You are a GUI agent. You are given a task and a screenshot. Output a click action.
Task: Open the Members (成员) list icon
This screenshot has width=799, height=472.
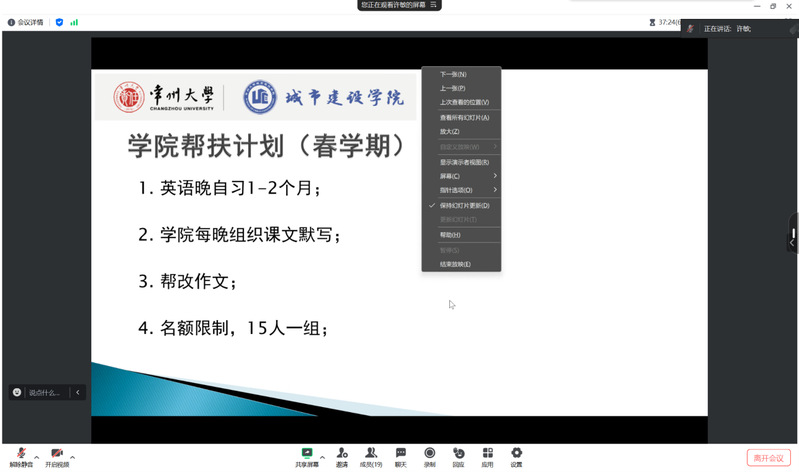tap(371, 453)
